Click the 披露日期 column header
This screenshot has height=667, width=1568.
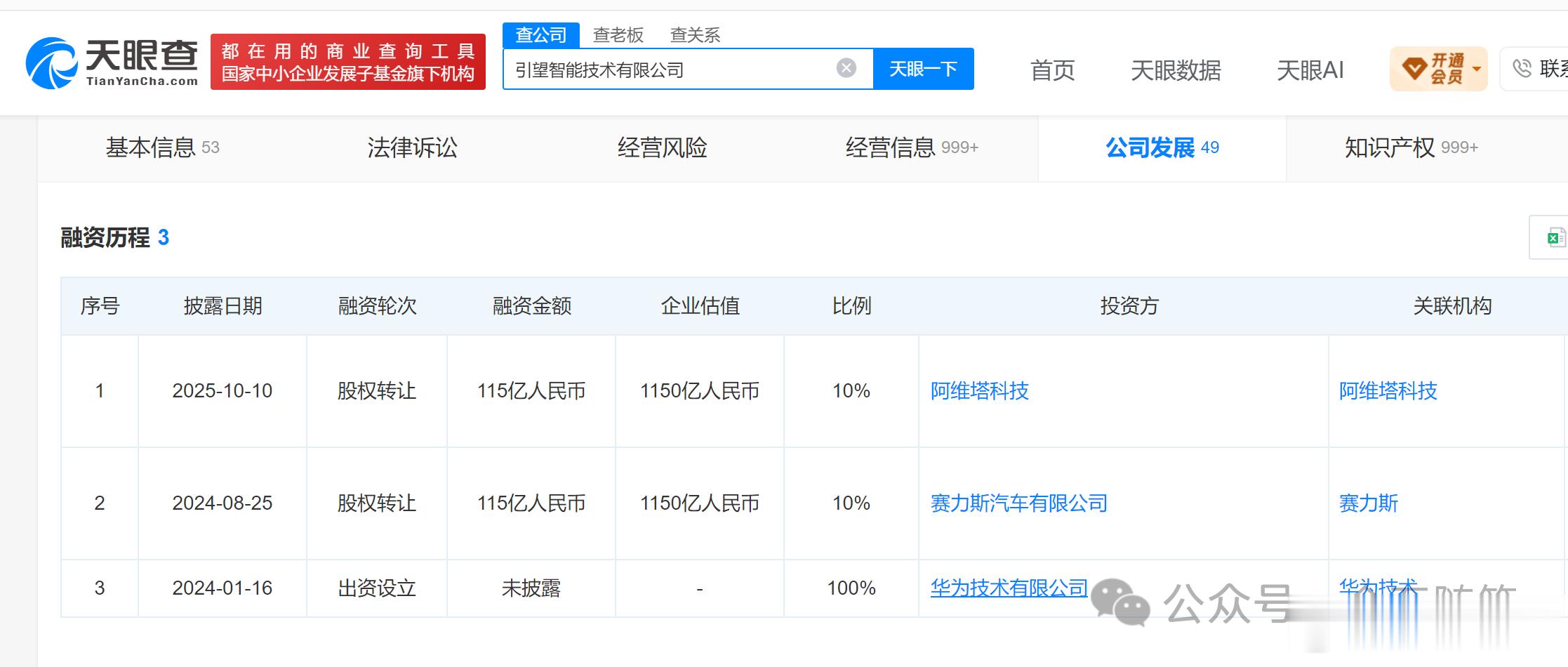(x=223, y=305)
